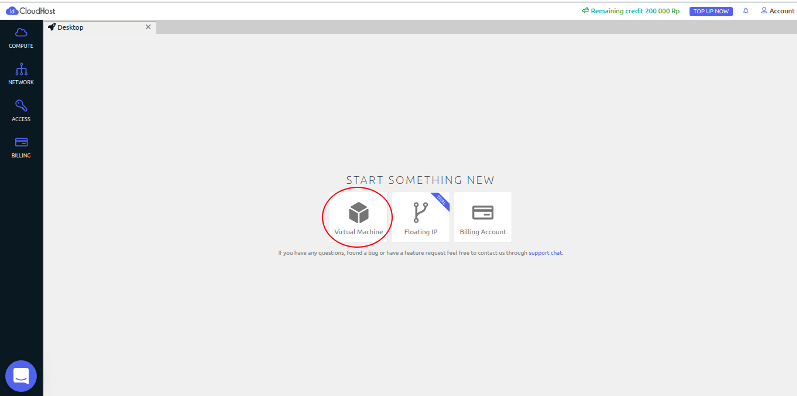This screenshot has height=396, width=797.
Task: Close the Desktop tab
Action: point(148,27)
